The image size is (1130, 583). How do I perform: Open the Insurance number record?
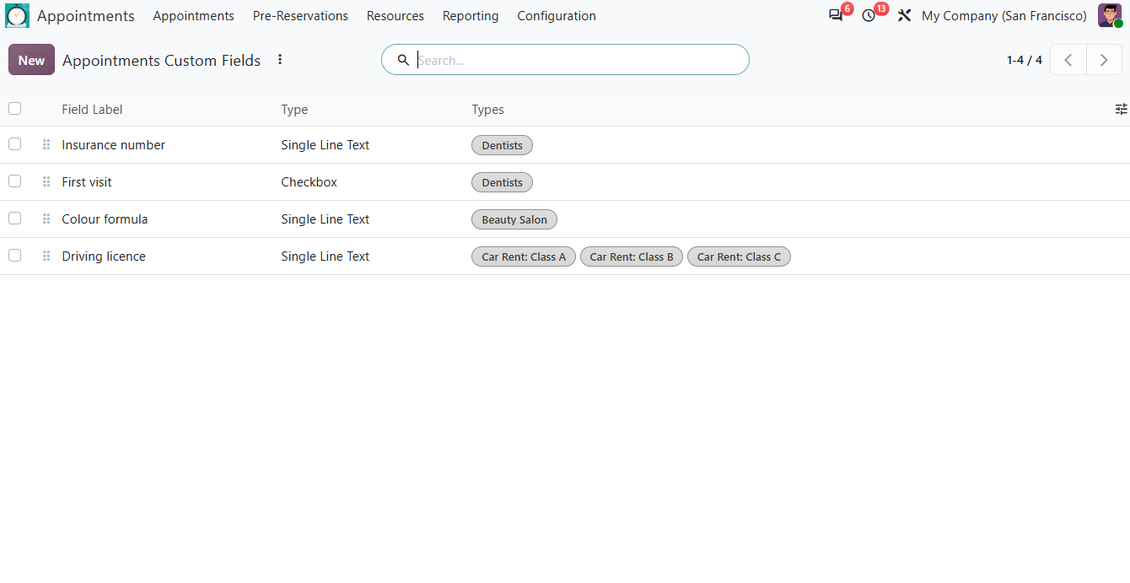tap(113, 145)
